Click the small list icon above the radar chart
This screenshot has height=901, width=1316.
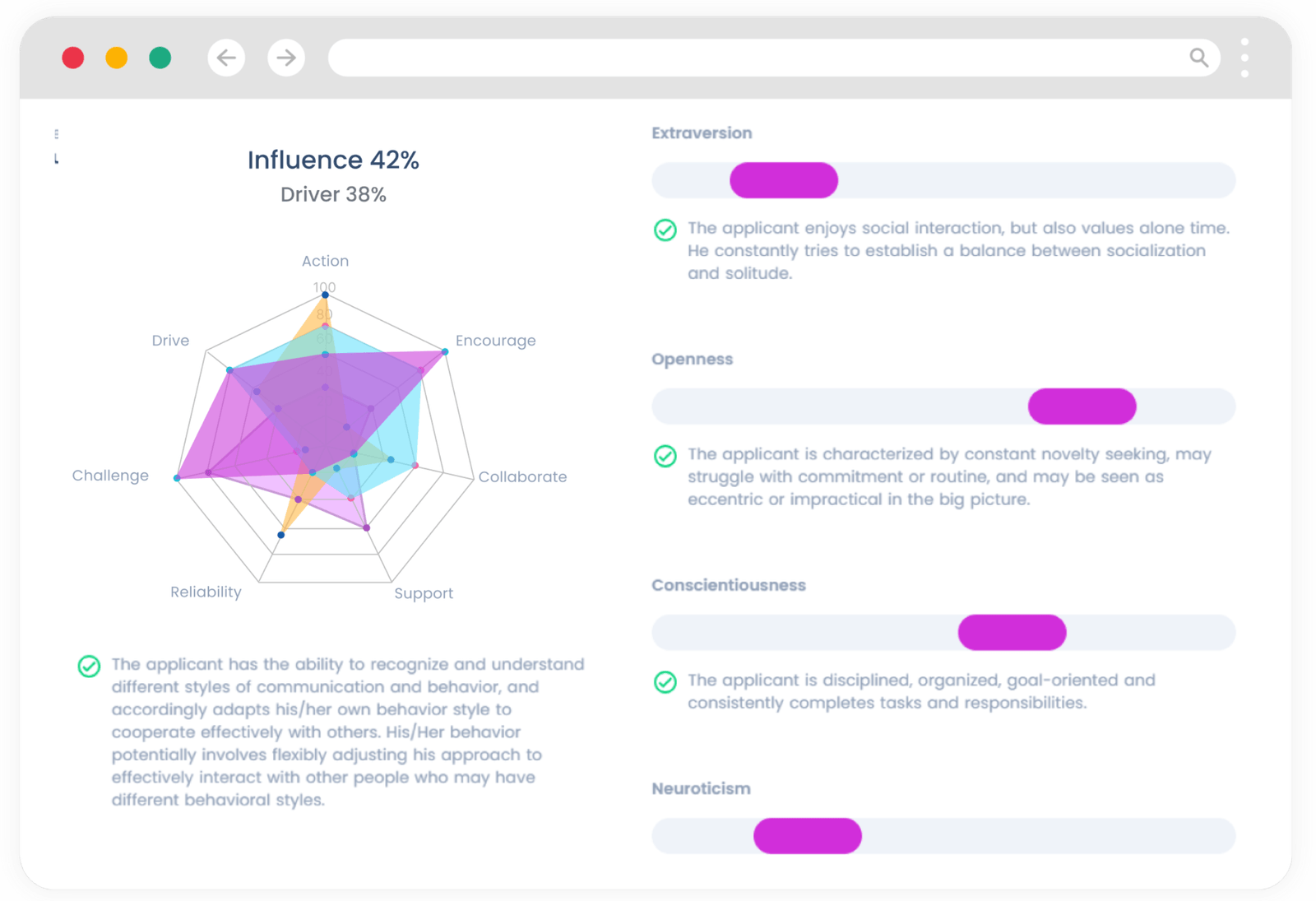(56, 133)
